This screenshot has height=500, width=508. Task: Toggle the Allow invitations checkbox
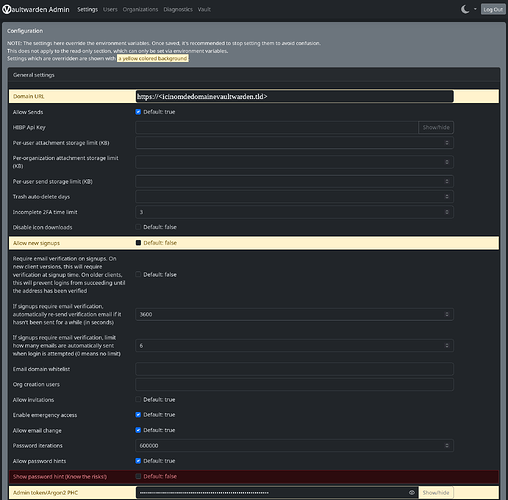[x=138, y=399]
